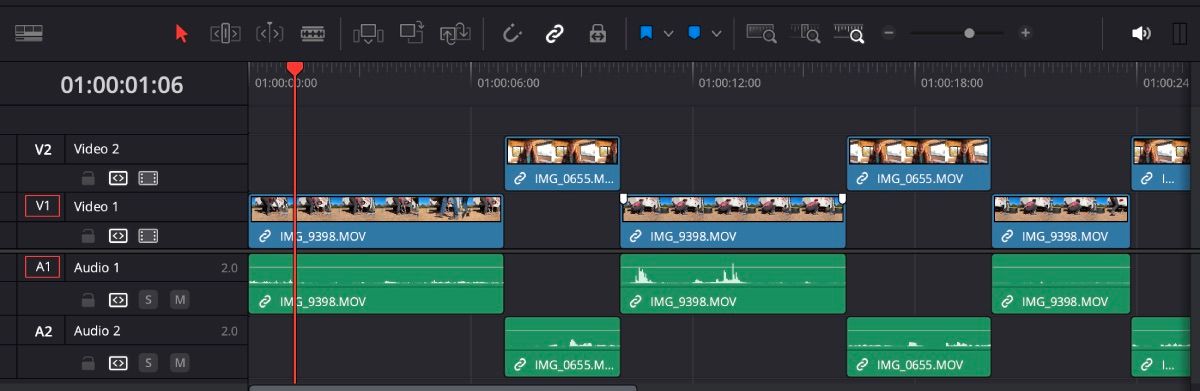Disable the Video 2 track filmstrip icon
1200x391 pixels.
click(148, 178)
